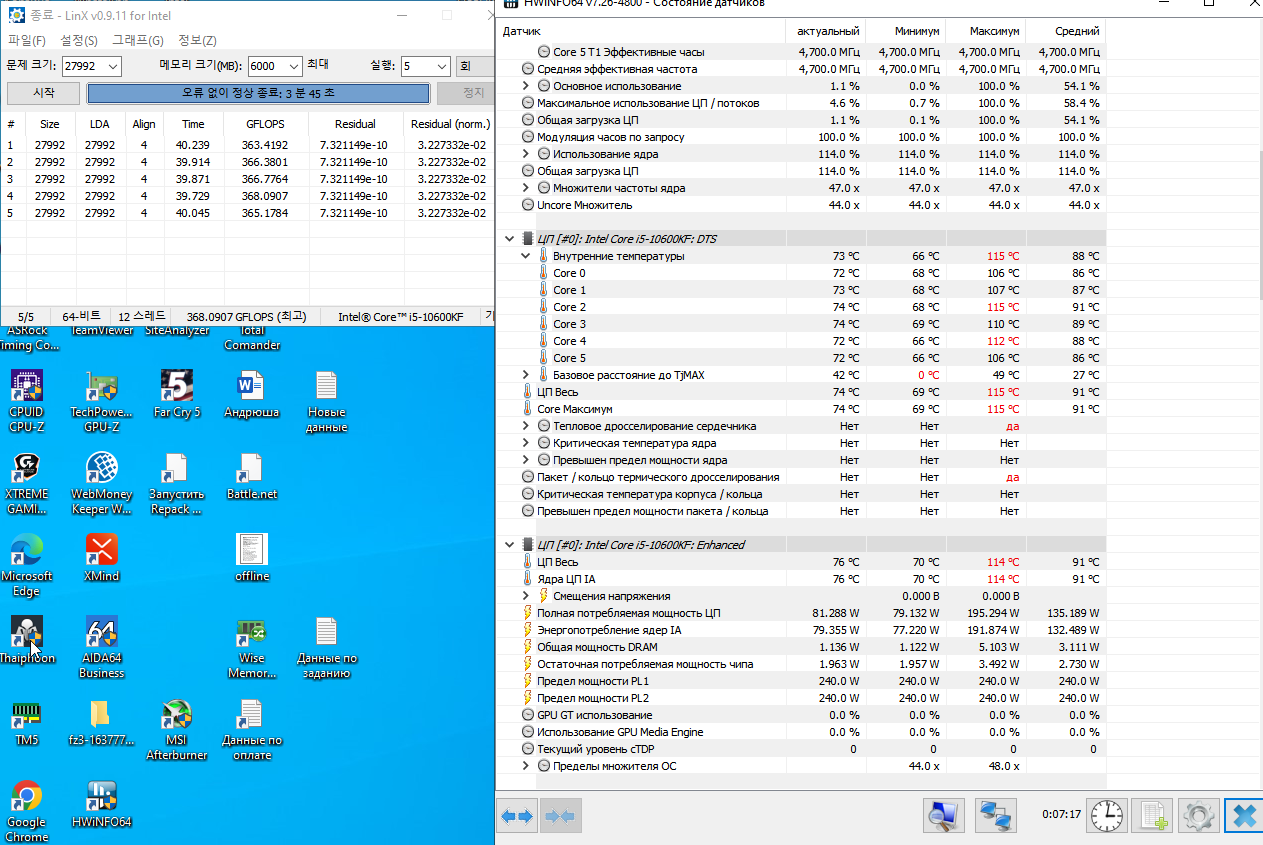This screenshot has width=1263, height=845.
Task: Select the MSI Afterburner desktop icon
Action: [177, 729]
